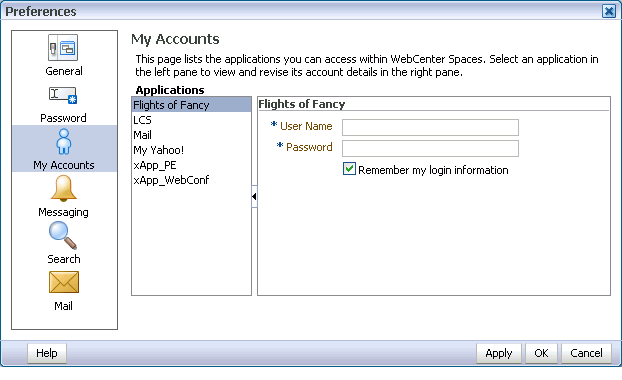Viewport: 622px width, 380px height.
Task: Click the Search sidebar label
Action: tap(64, 259)
